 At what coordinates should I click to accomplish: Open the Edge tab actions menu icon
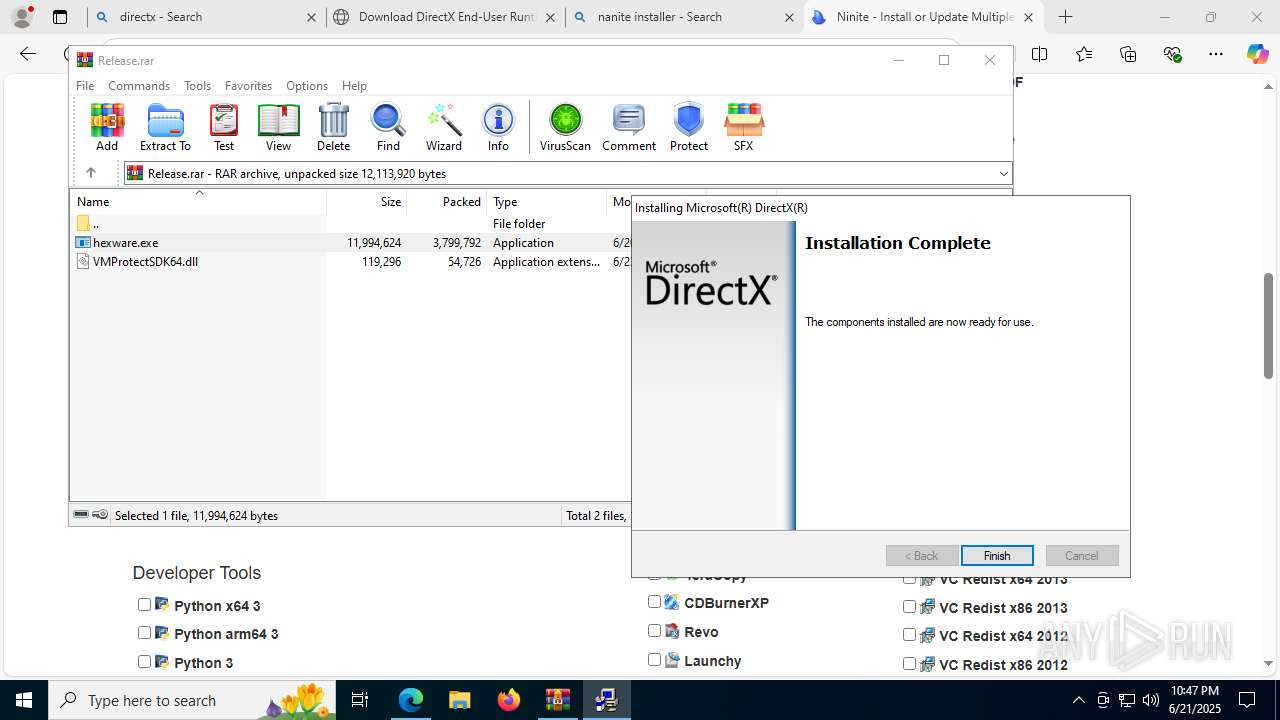coord(60,17)
